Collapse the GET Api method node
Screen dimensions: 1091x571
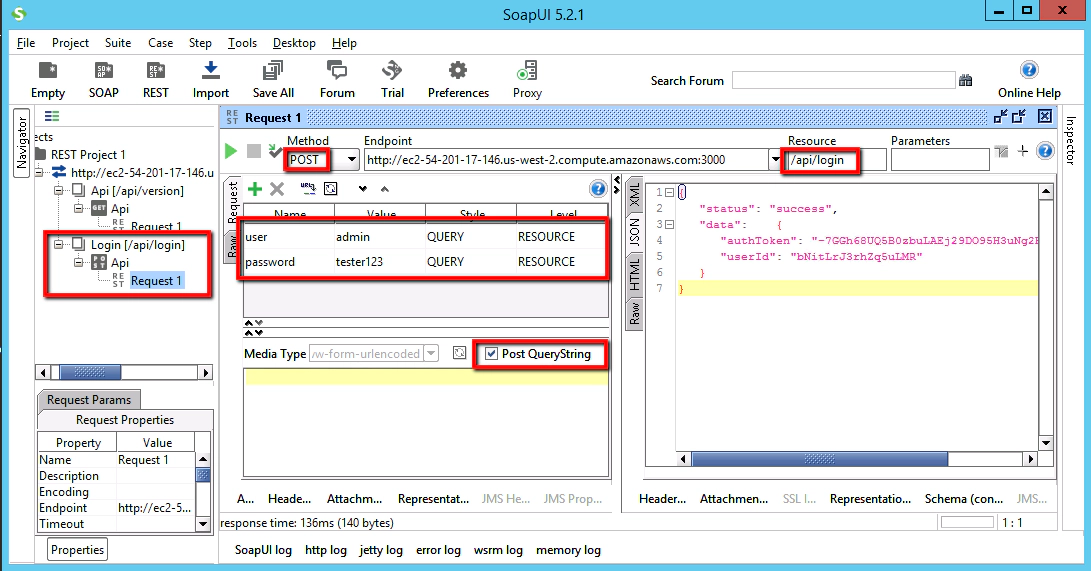pos(79,208)
